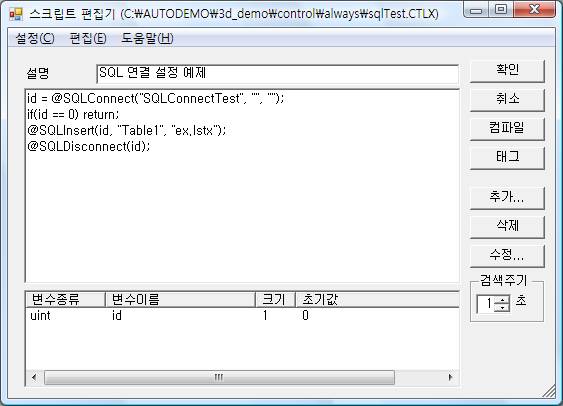The height and width of the screenshot is (406, 563).
Task: Decrease the 검색주기 value with down arrow
Action: click(x=502, y=308)
